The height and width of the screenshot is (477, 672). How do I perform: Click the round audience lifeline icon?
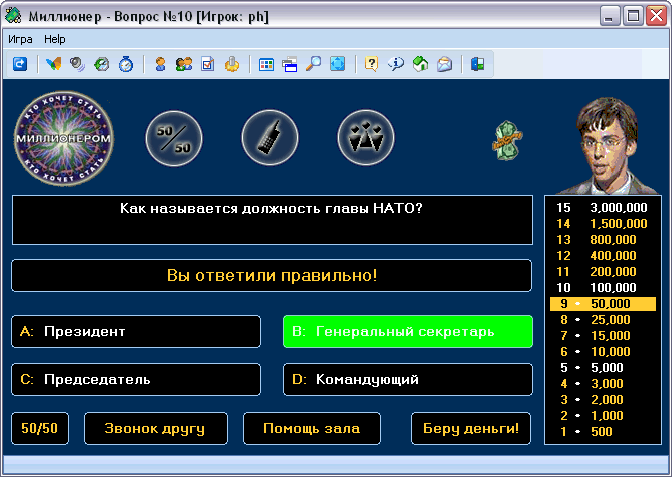tap(366, 139)
